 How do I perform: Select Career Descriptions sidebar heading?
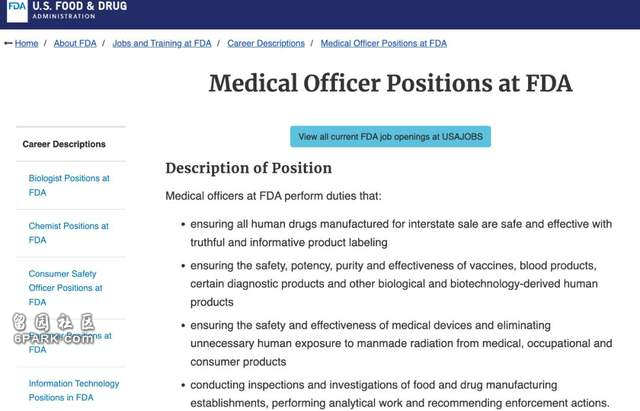64,144
